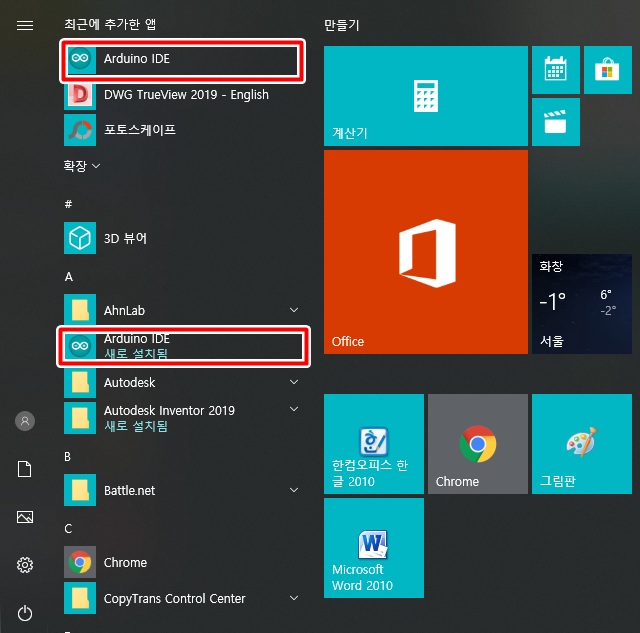Open Microsoft Word 2010 tile
The height and width of the screenshot is (633, 640).
tap(374, 548)
